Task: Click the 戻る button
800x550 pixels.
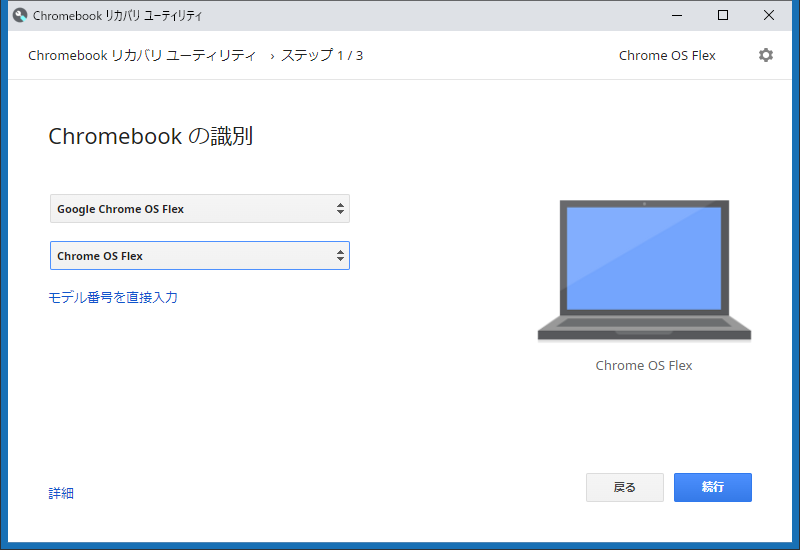Action: pos(624,487)
